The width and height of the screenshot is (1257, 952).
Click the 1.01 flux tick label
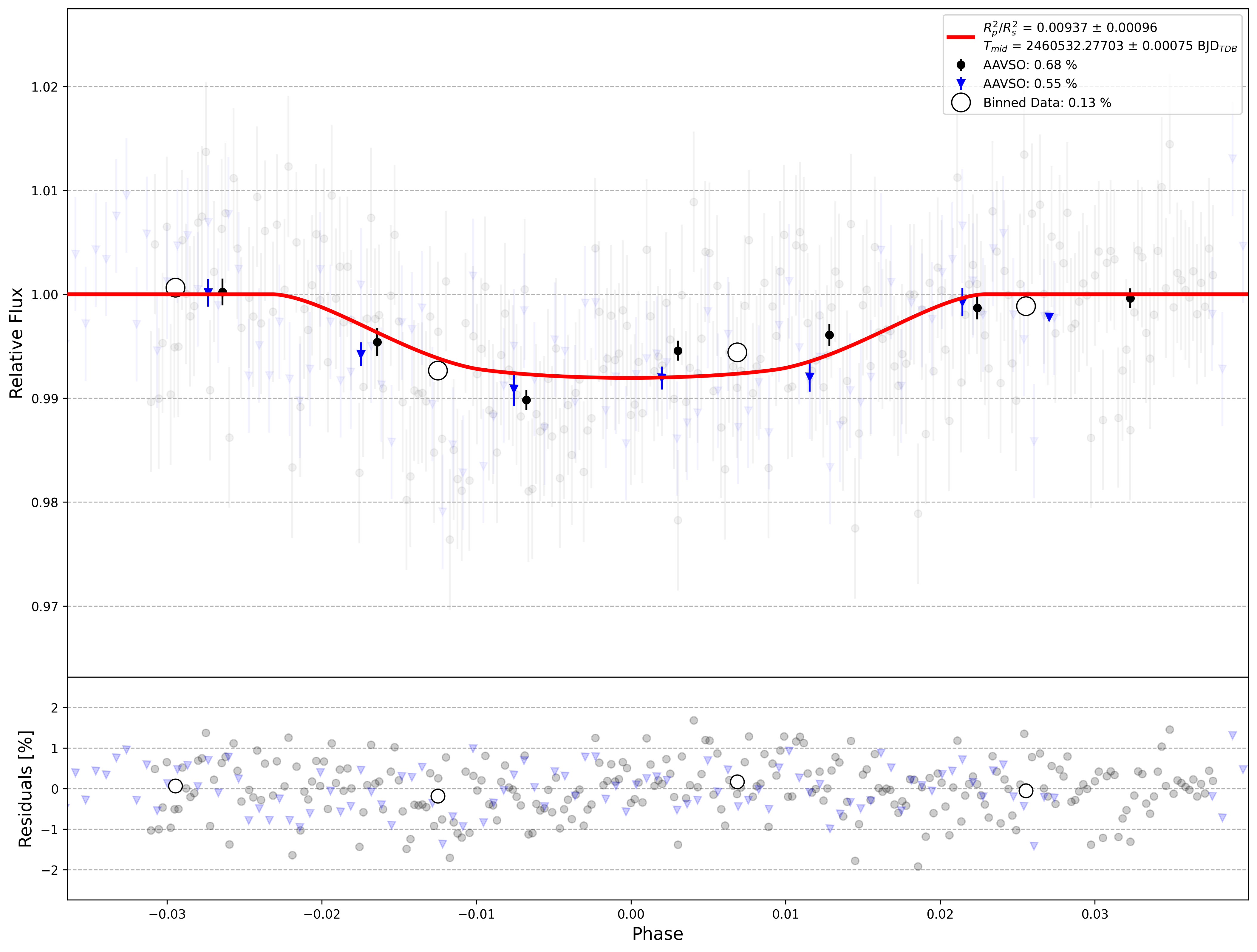pos(44,190)
